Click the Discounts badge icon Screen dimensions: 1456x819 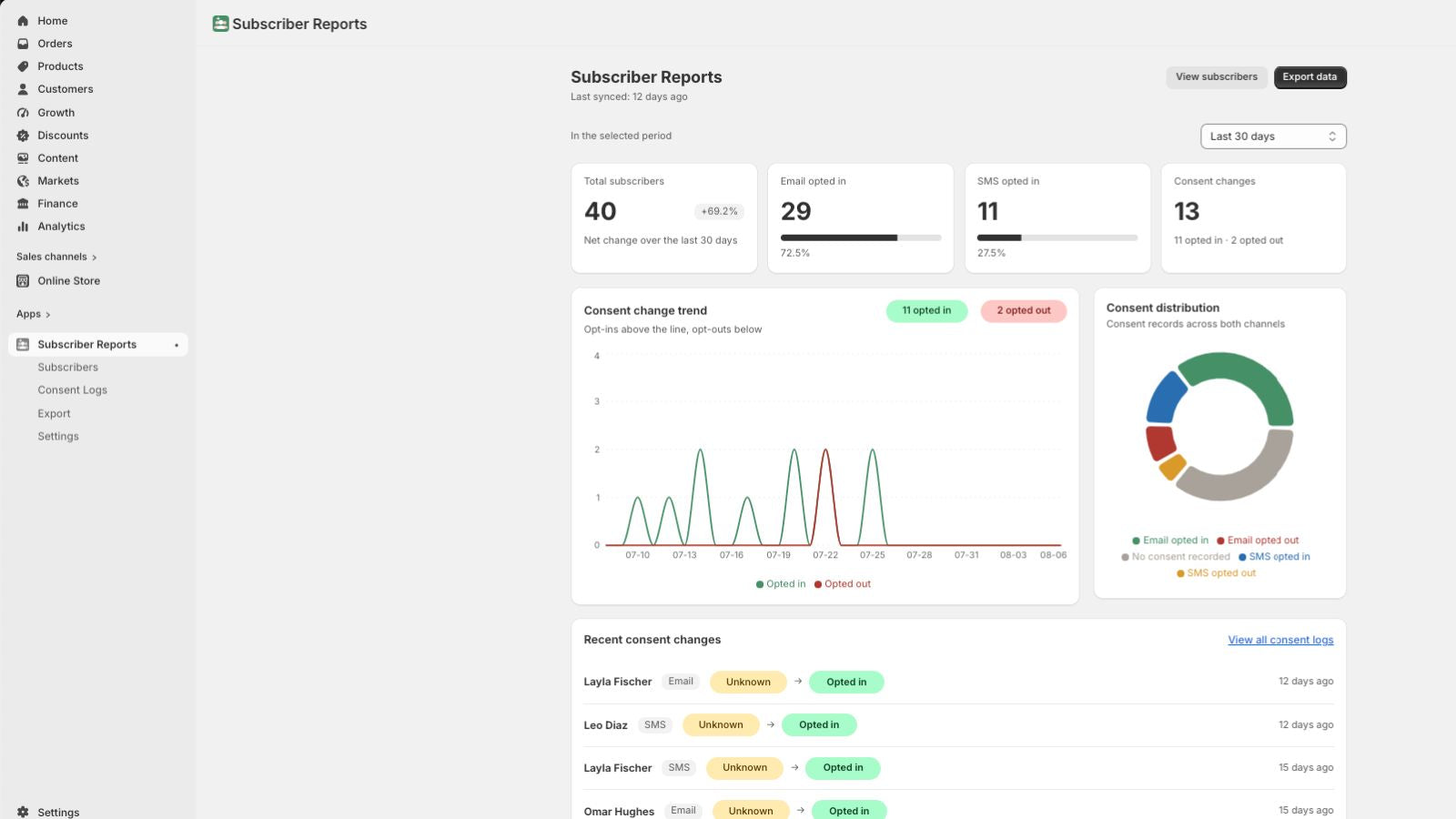tap(23, 136)
